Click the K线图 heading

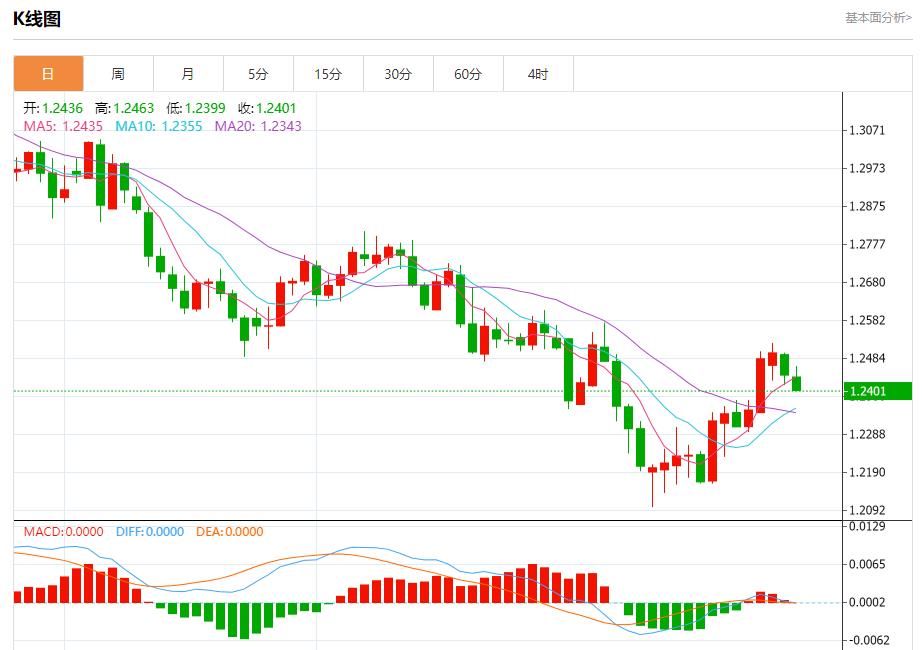(37, 19)
